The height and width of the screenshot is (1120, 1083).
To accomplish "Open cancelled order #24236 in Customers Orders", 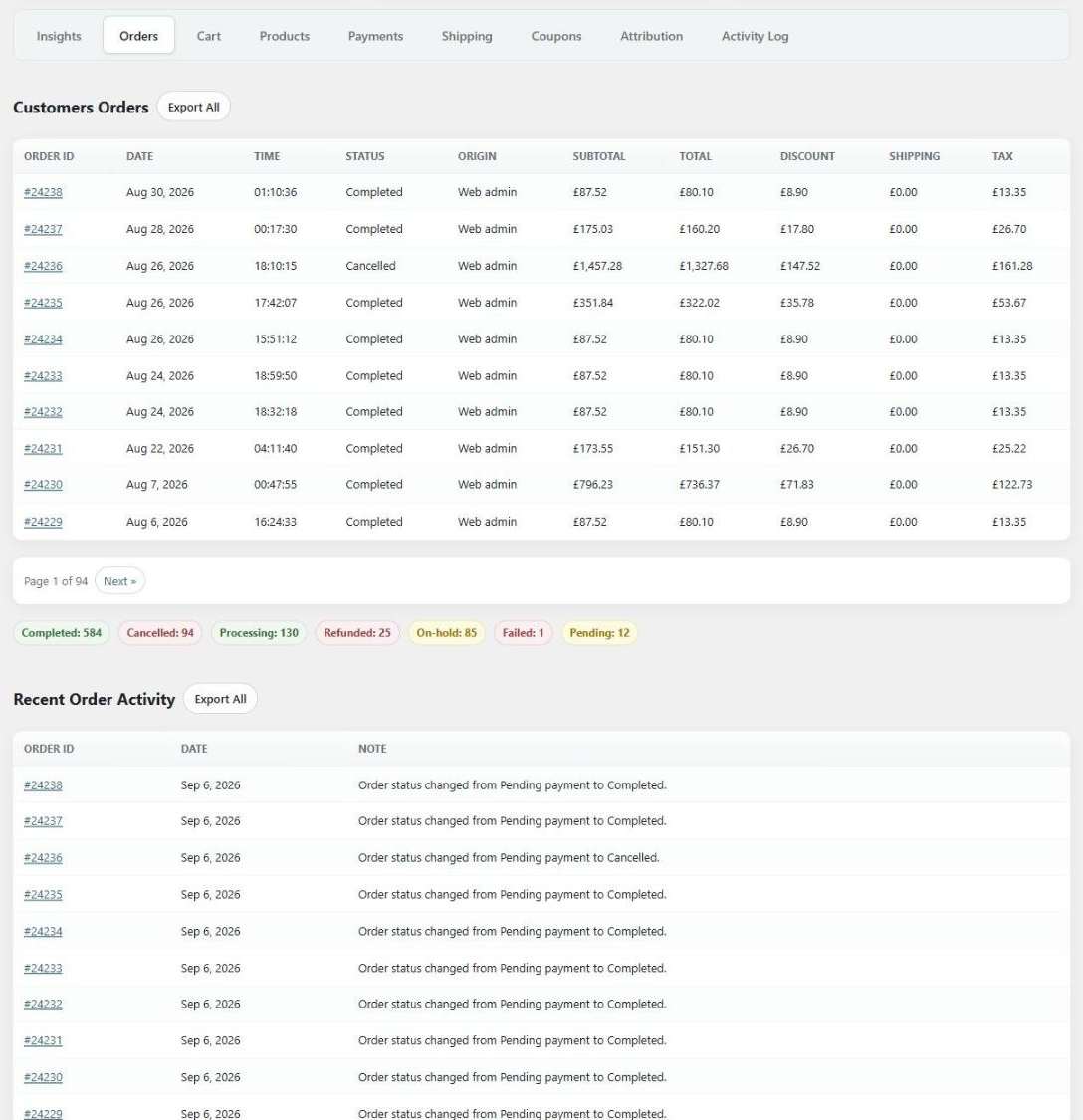I will tap(43, 266).
